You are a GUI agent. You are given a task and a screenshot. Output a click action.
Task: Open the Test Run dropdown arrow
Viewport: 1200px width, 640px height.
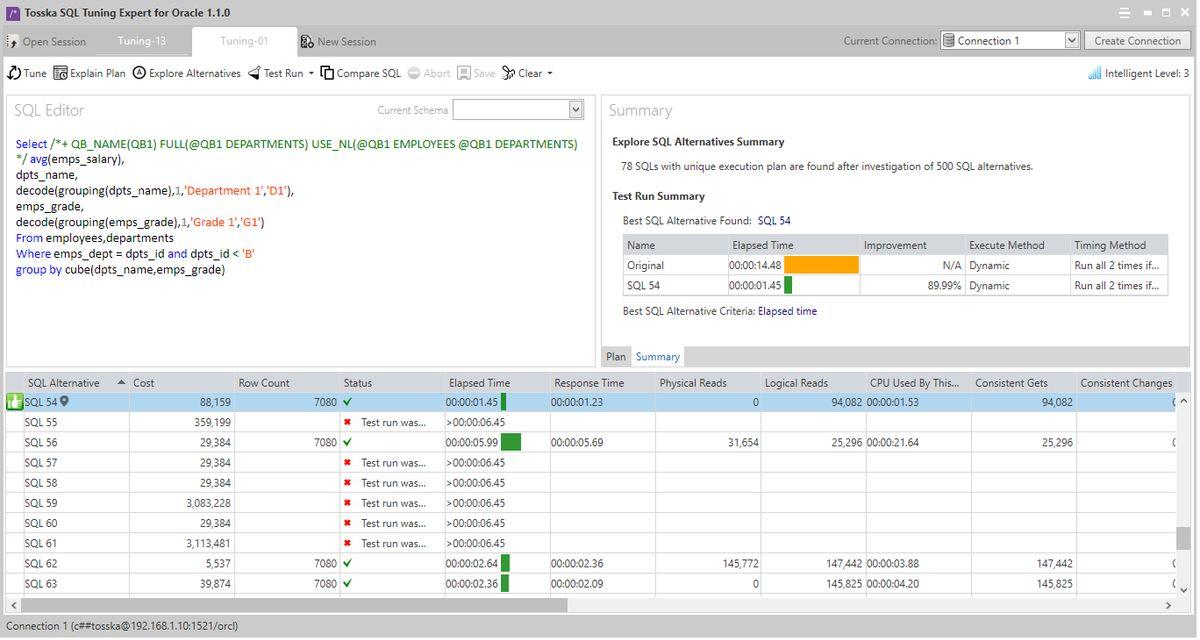point(311,74)
